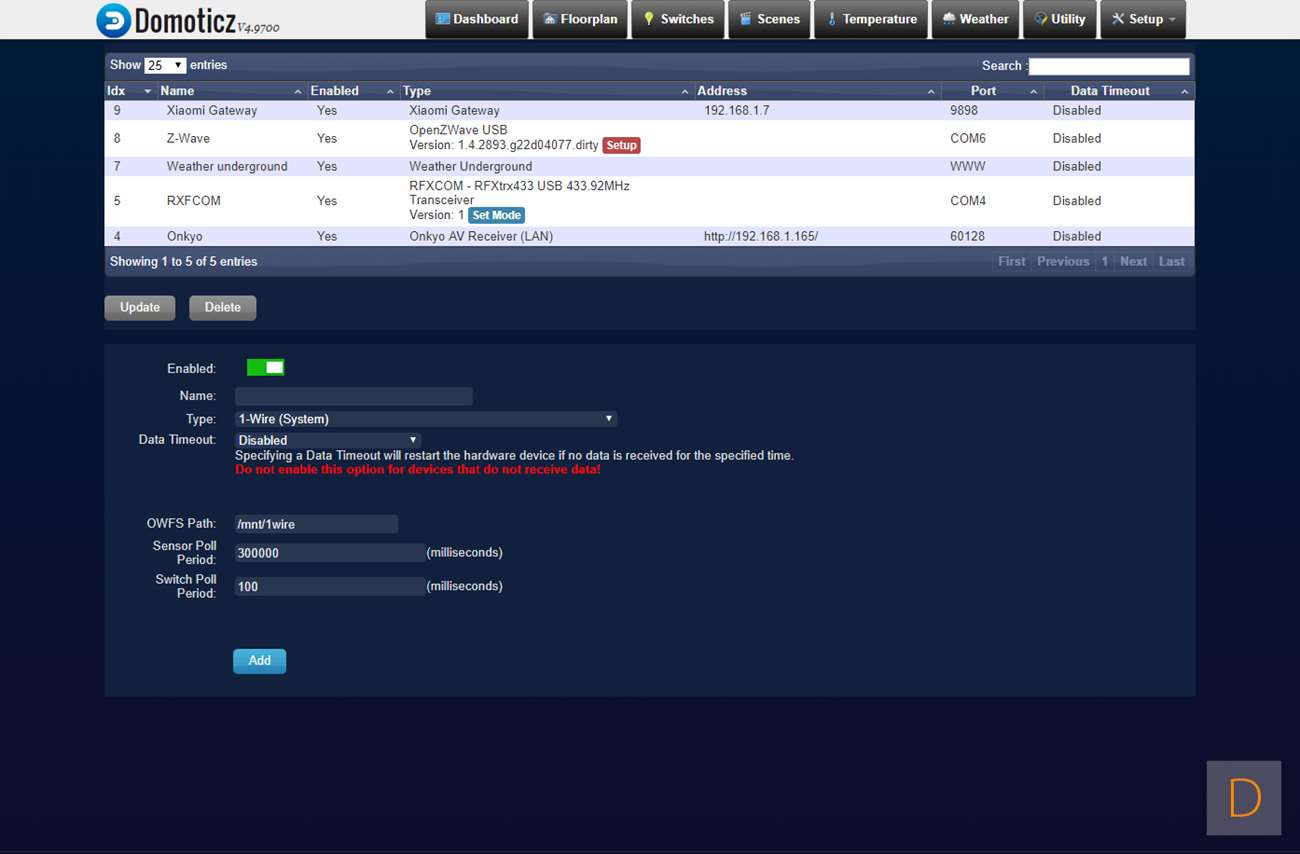Screen dimensions: 1300x854
Task: Open Z-Wave Setup button
Action: pos(621,146)
